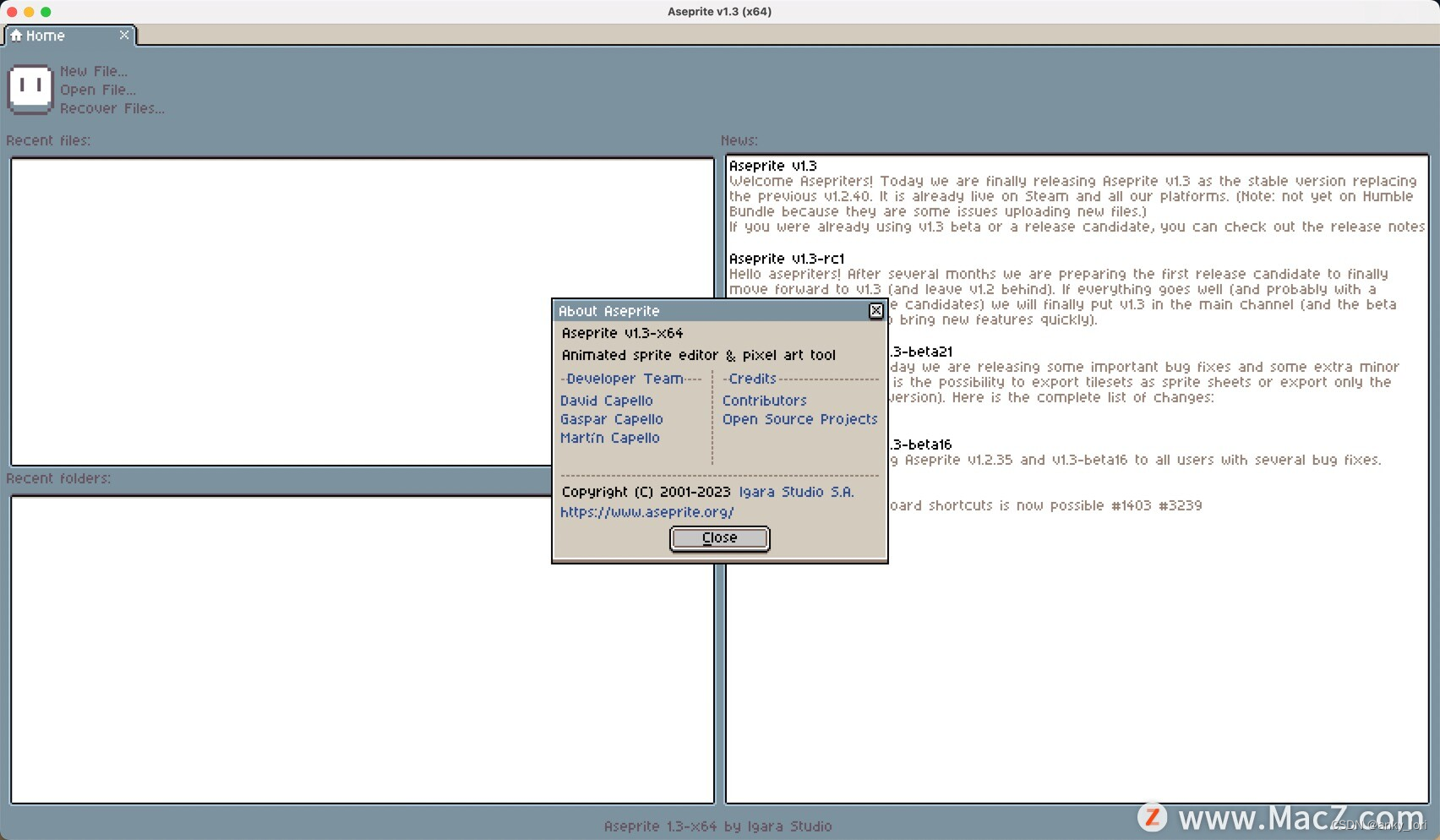Viewport: 1440px width, 840px height.
Task: Click the Aseprite v1.3 news headline
Action: (773, 166)
